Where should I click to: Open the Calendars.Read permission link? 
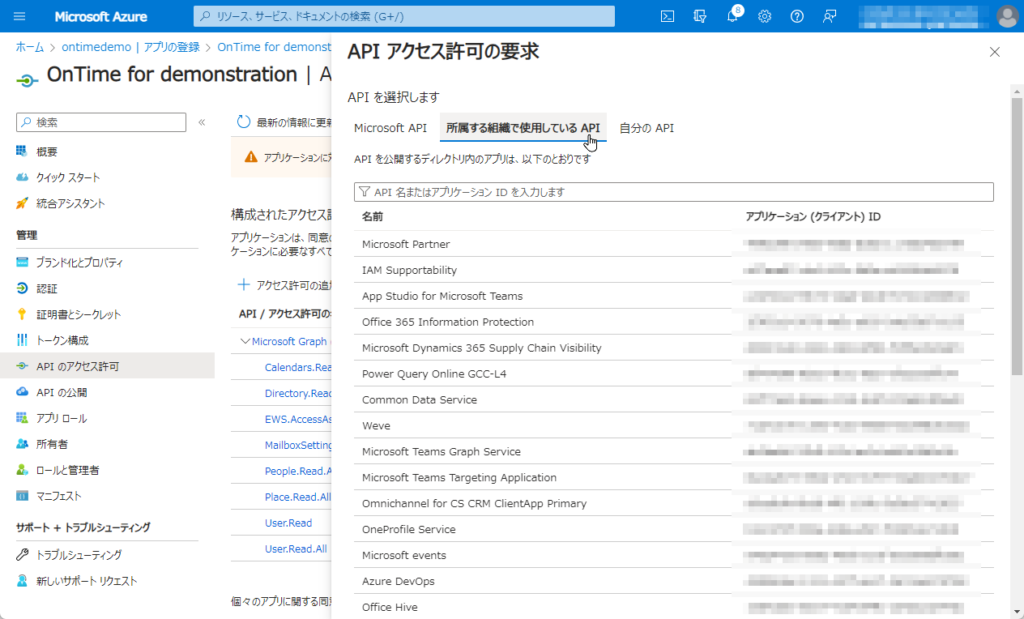(x=298, y=367)
